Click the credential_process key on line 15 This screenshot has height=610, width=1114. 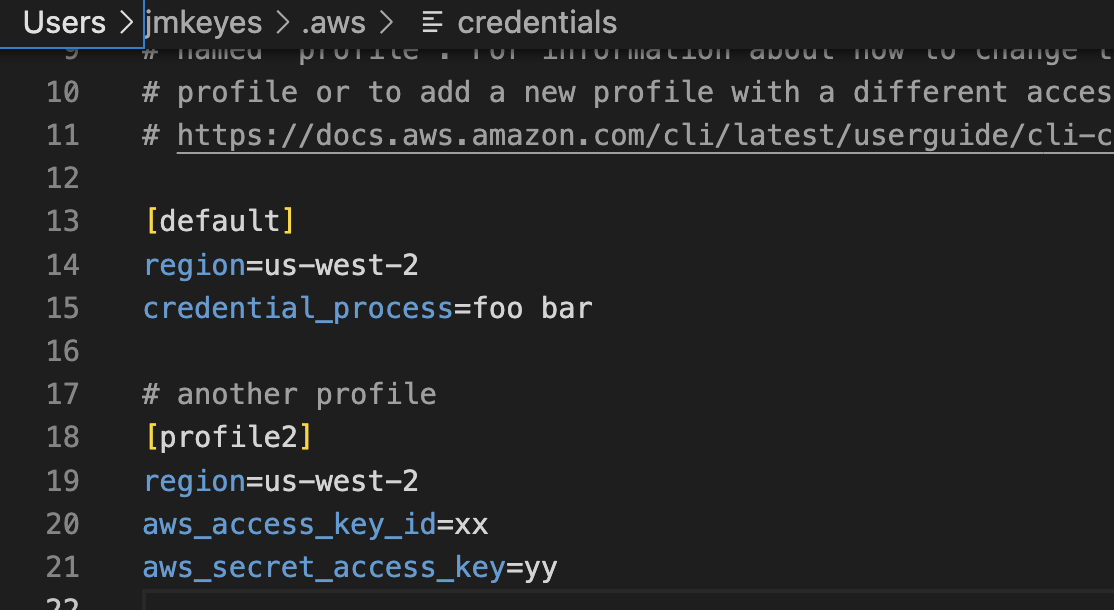pos(298,308)
